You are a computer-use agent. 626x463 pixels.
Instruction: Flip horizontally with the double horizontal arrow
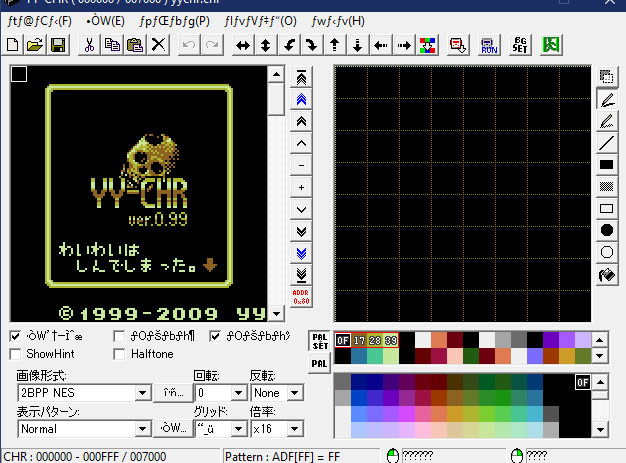coord(243,45)
